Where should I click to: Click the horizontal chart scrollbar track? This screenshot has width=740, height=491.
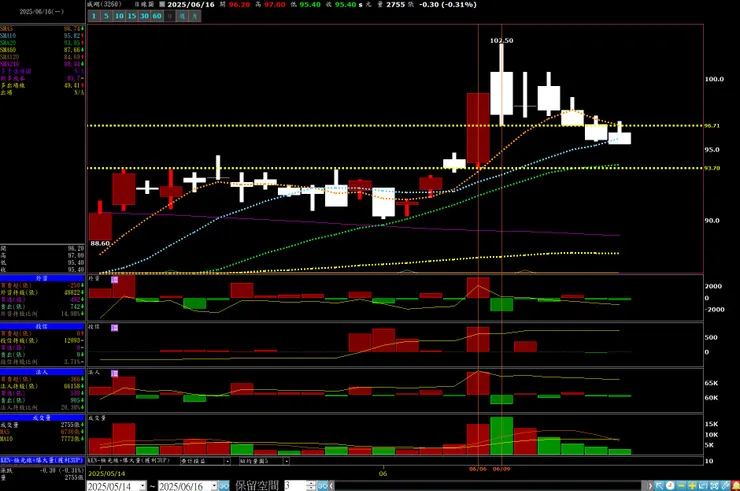[488, 485]
